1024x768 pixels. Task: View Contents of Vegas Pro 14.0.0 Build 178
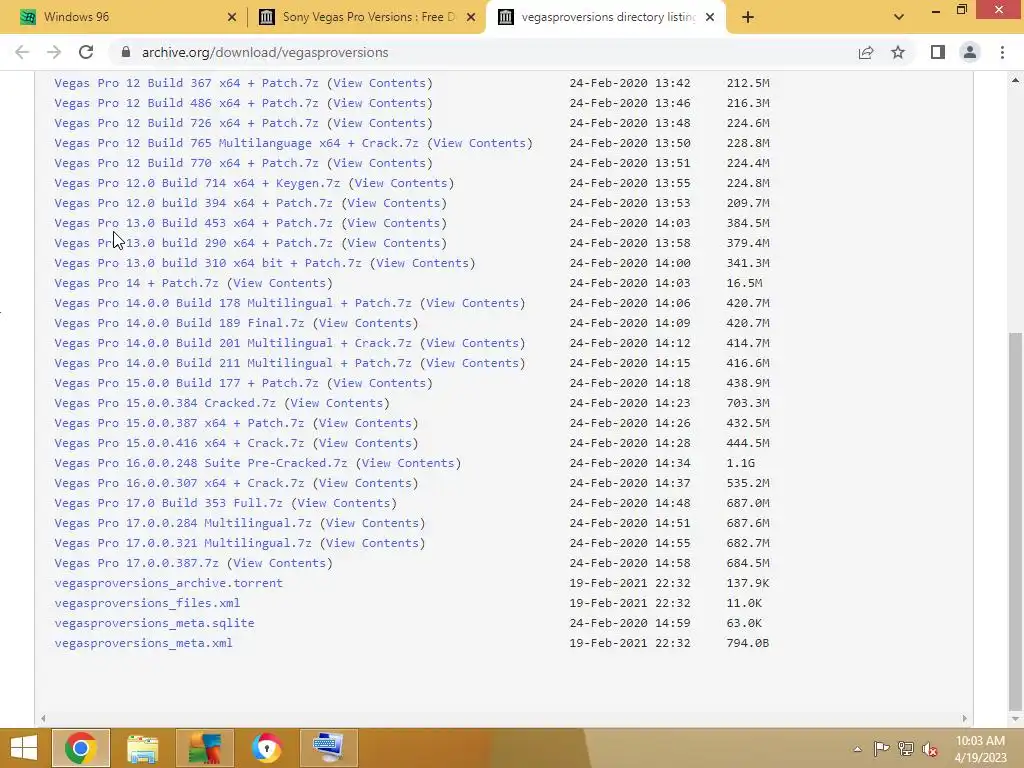pyautogui.click(x=472, y=303)
